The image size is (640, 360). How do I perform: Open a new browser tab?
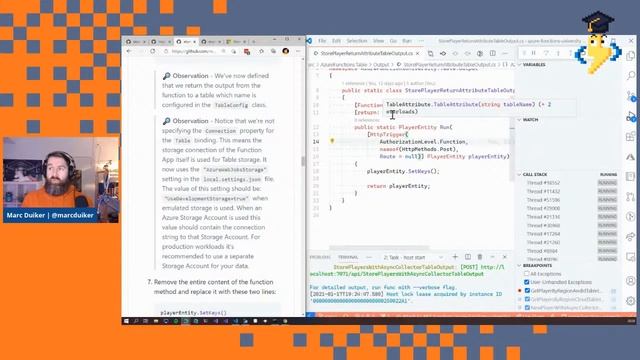[253, 42]
